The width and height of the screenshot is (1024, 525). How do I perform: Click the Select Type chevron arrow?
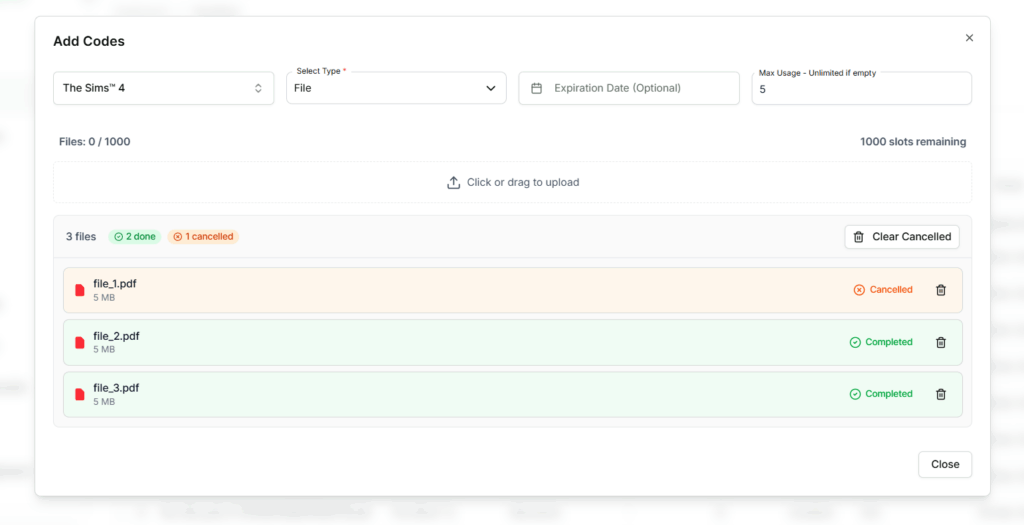point(491,88)
